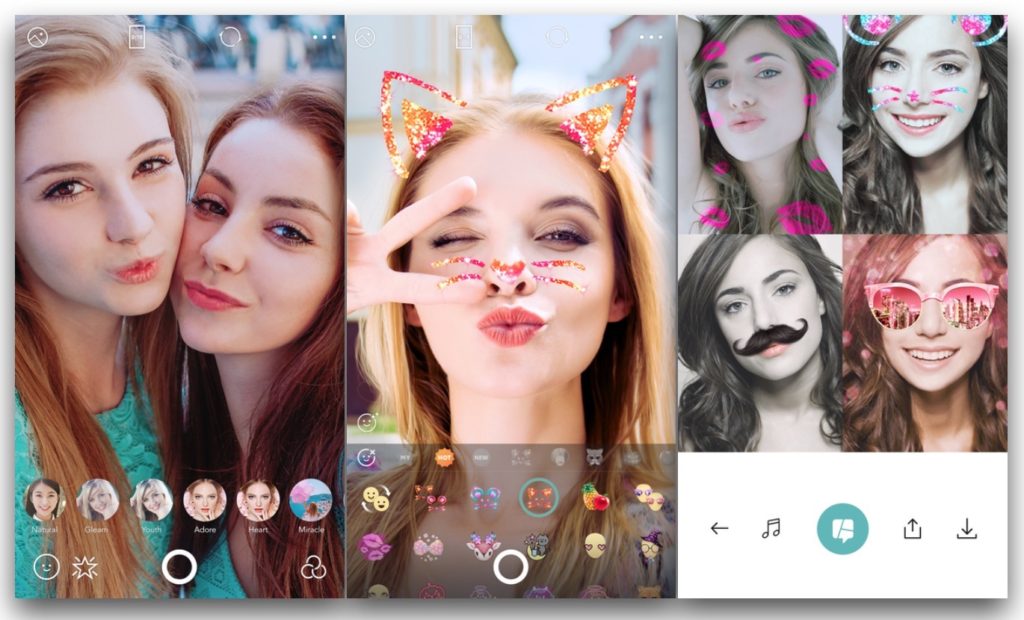Tap the share upload icon
The height and width of the screenshot is (620, 1024).
click(x=912, y=529)
